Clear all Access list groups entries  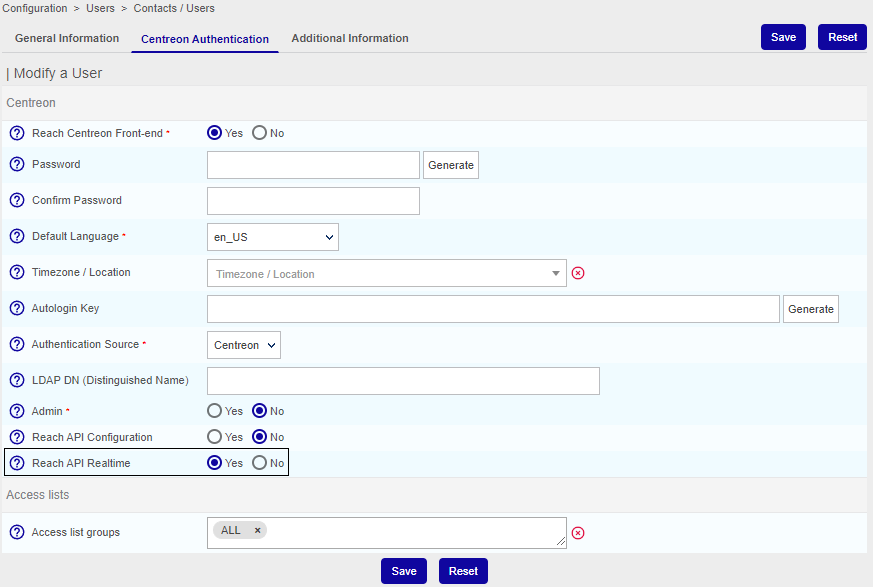pyautogui.click(x=578, y=533)
